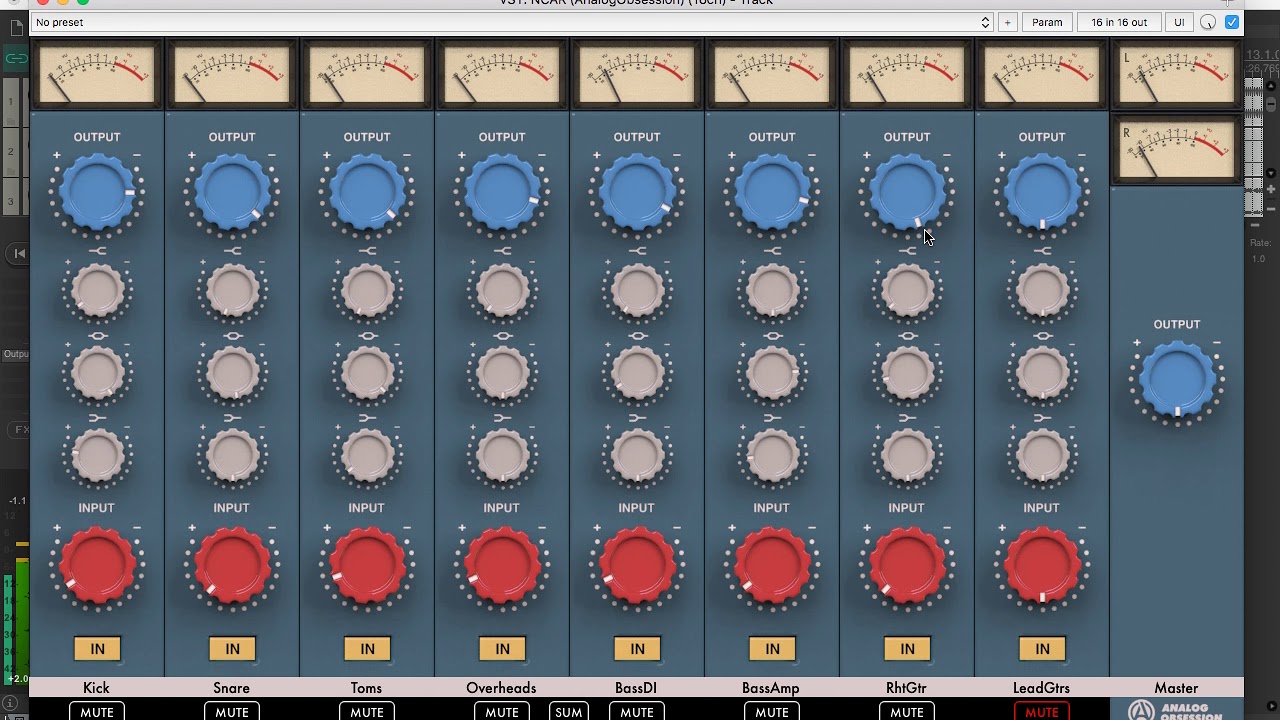Unmute the LeadGtrs track red MUTE
Screen dimensions: 1280x720
point(1042,712)
